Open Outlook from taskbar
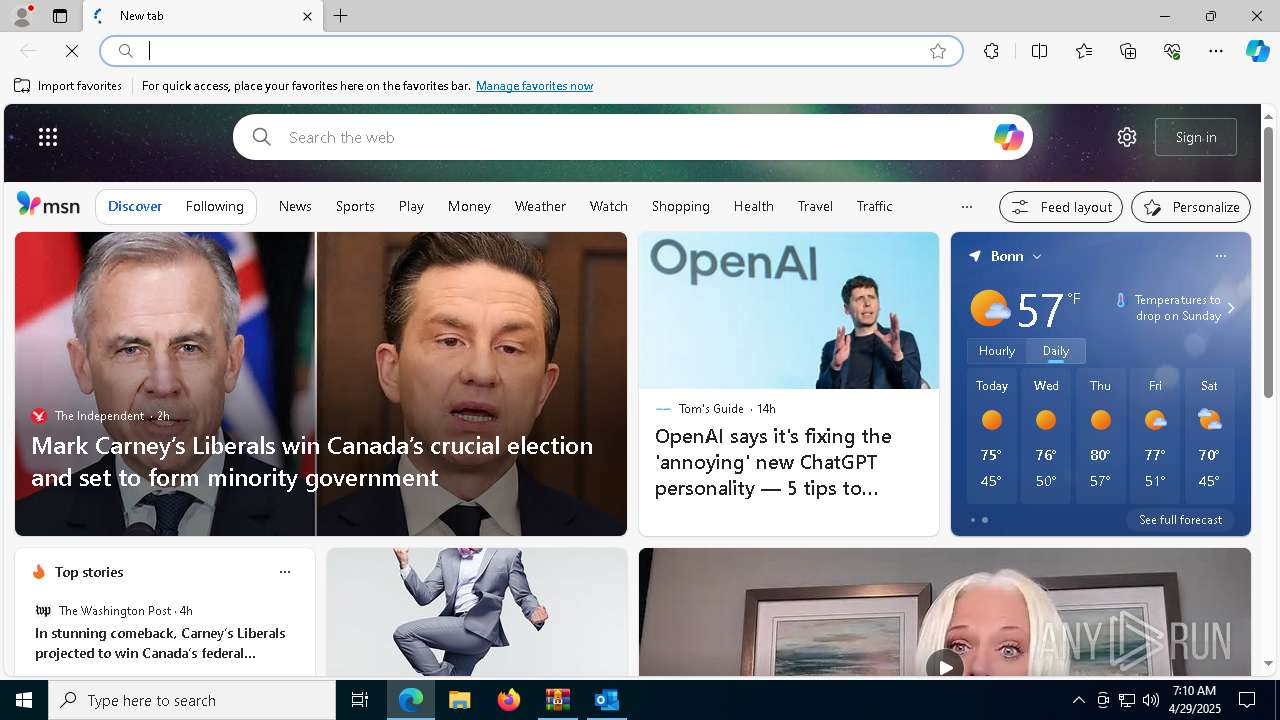1280x720 pixels. [x=607, y=700]
